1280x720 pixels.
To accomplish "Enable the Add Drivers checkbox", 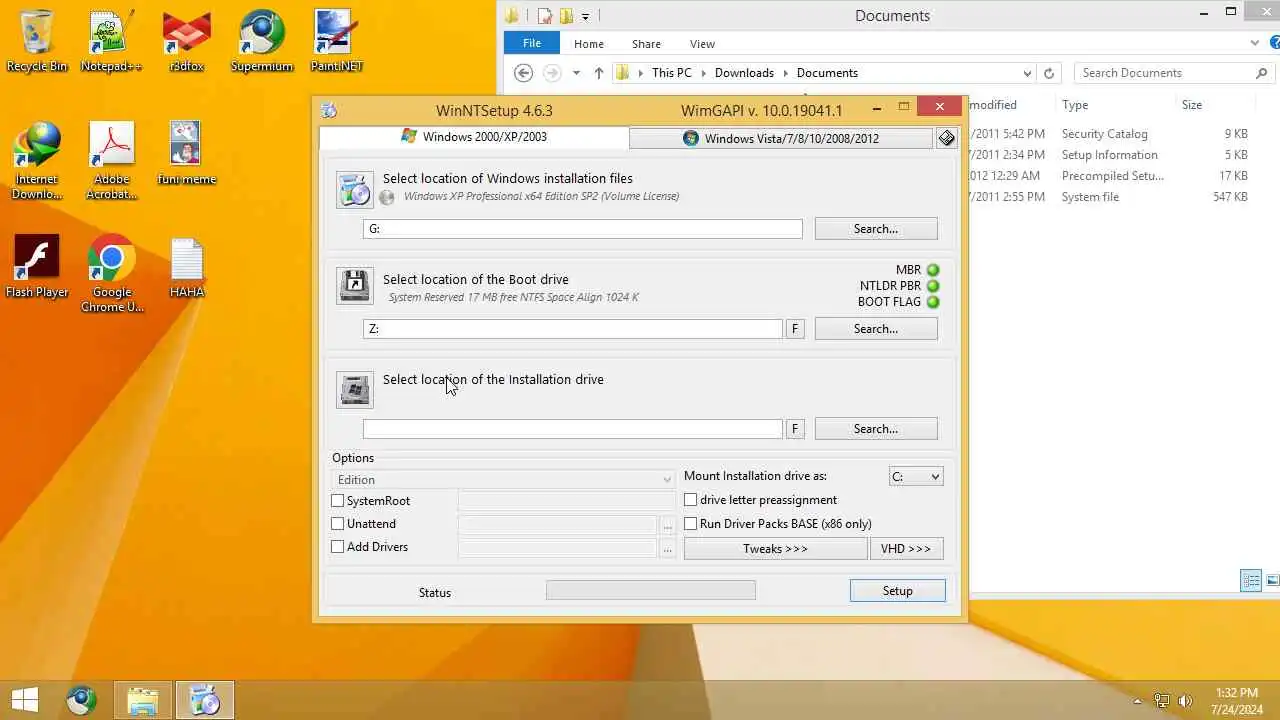I will [338, 547].
